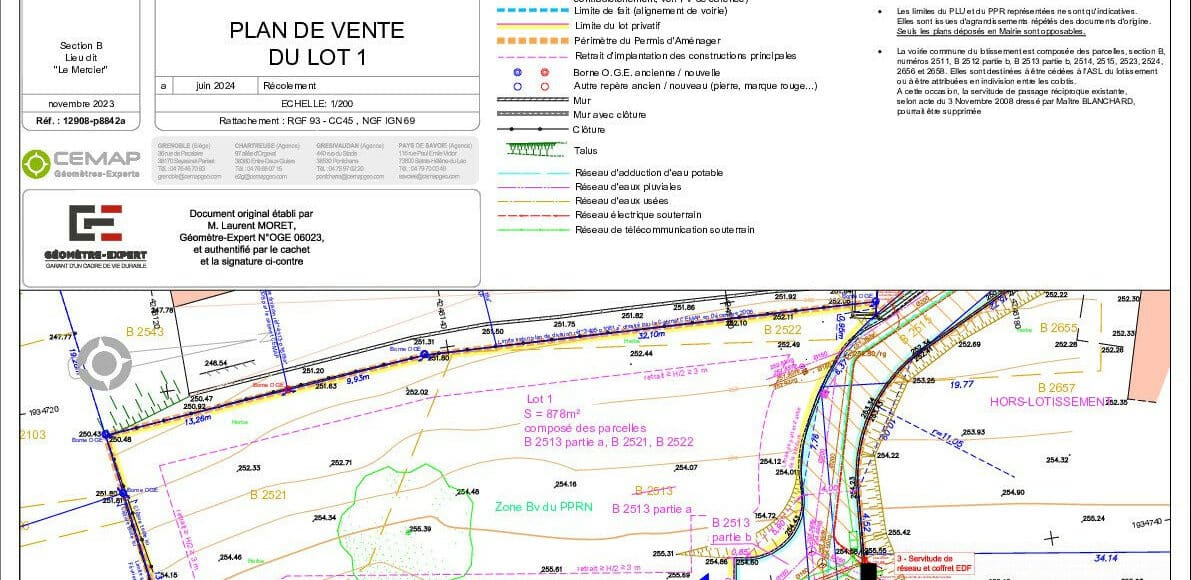Click the blue dimension "34.14"
This screenshot has width=1191, height=580.
click(x=1104, y=558)
